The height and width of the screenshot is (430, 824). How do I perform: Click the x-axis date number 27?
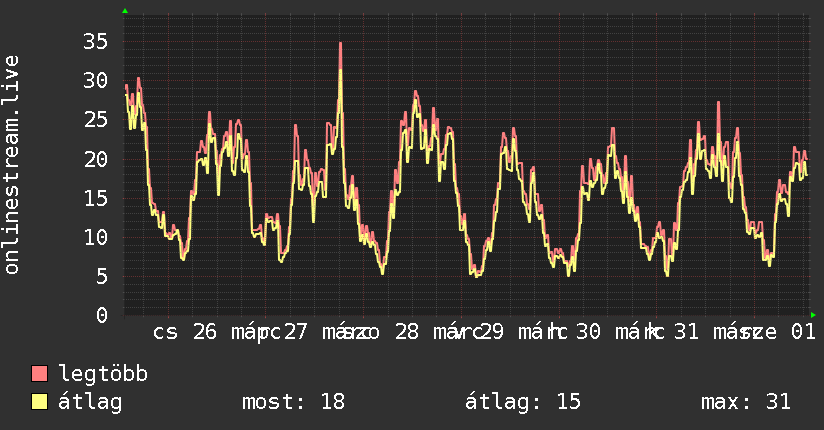(295, 332)
